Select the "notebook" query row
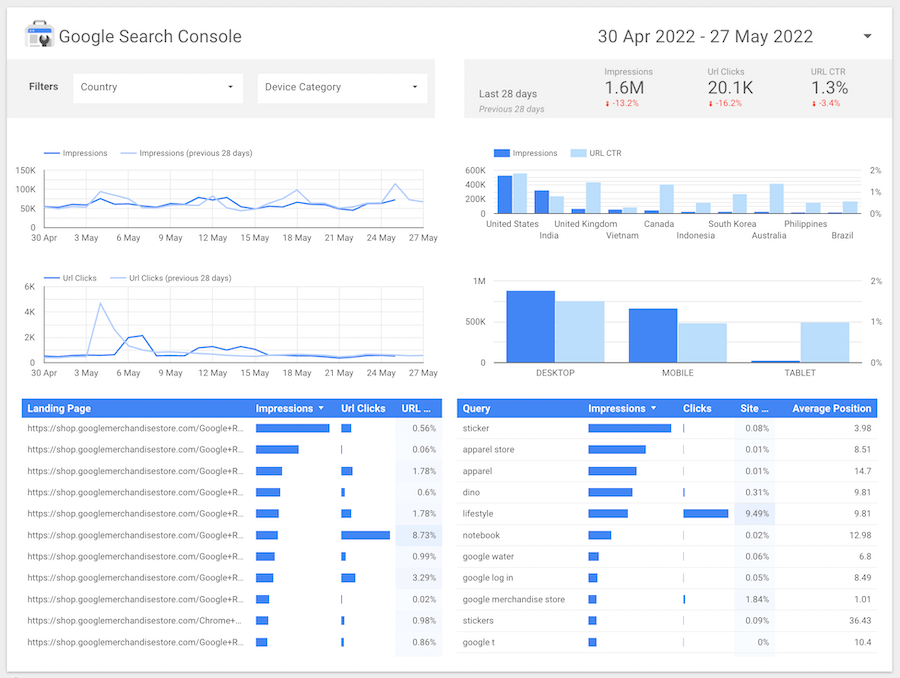The height and width of the screenshot is (678, 900). tap(667, 535)
